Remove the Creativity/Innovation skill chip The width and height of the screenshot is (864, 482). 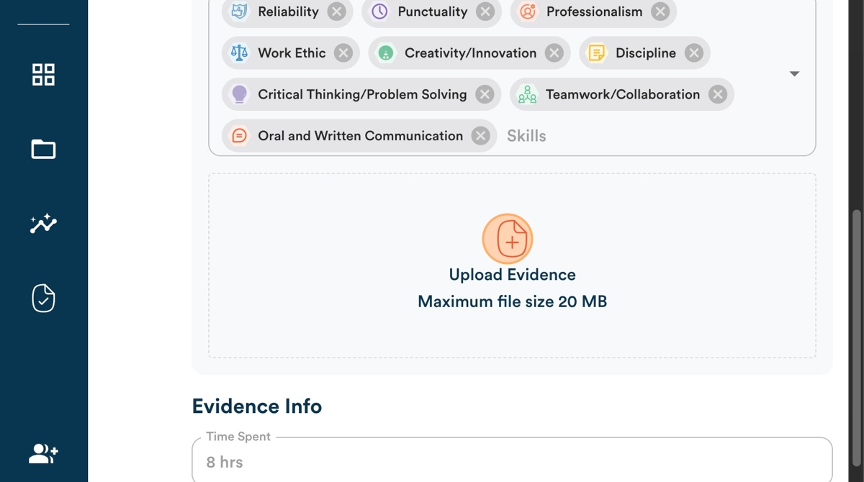pos(554,53)
